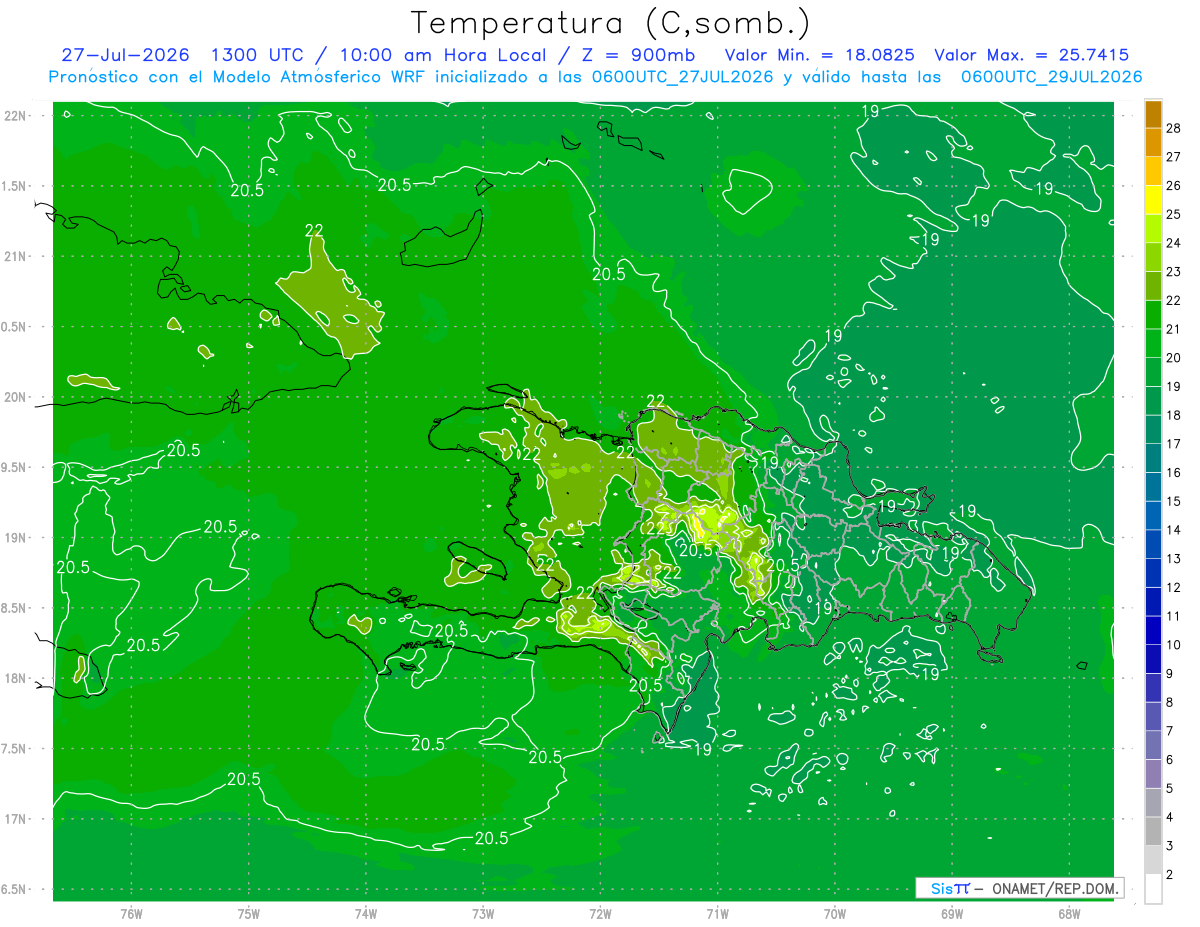Click the '0.5N' latitude axis label

click(x=15, y=327)
